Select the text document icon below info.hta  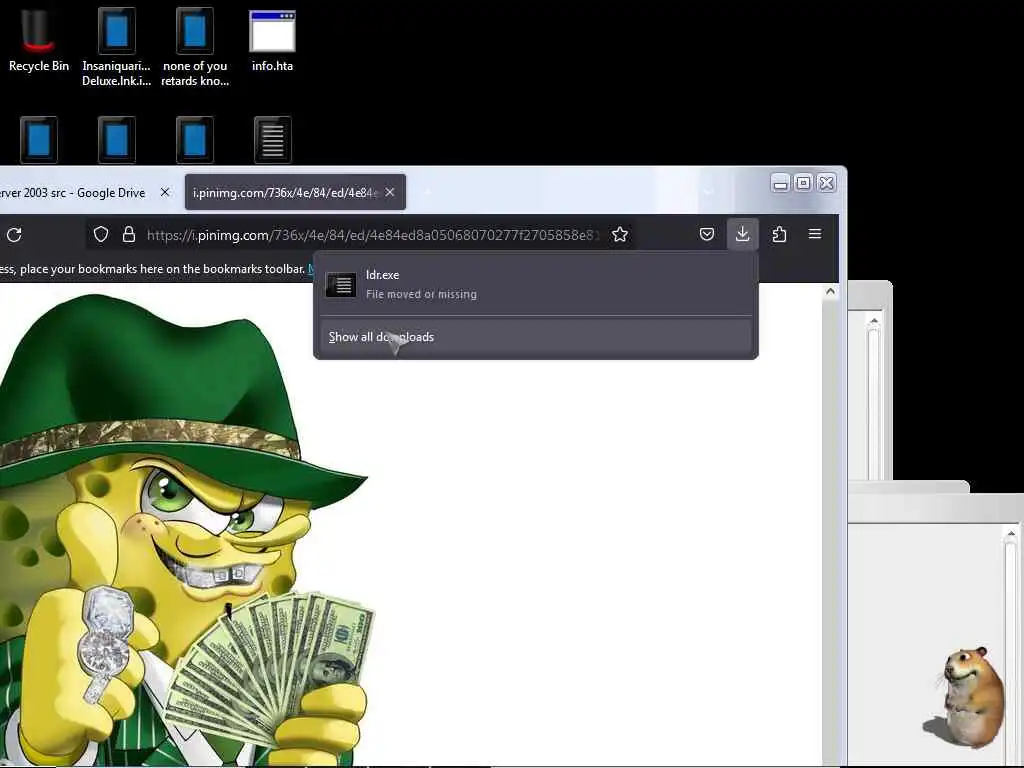tap(272, 140)
